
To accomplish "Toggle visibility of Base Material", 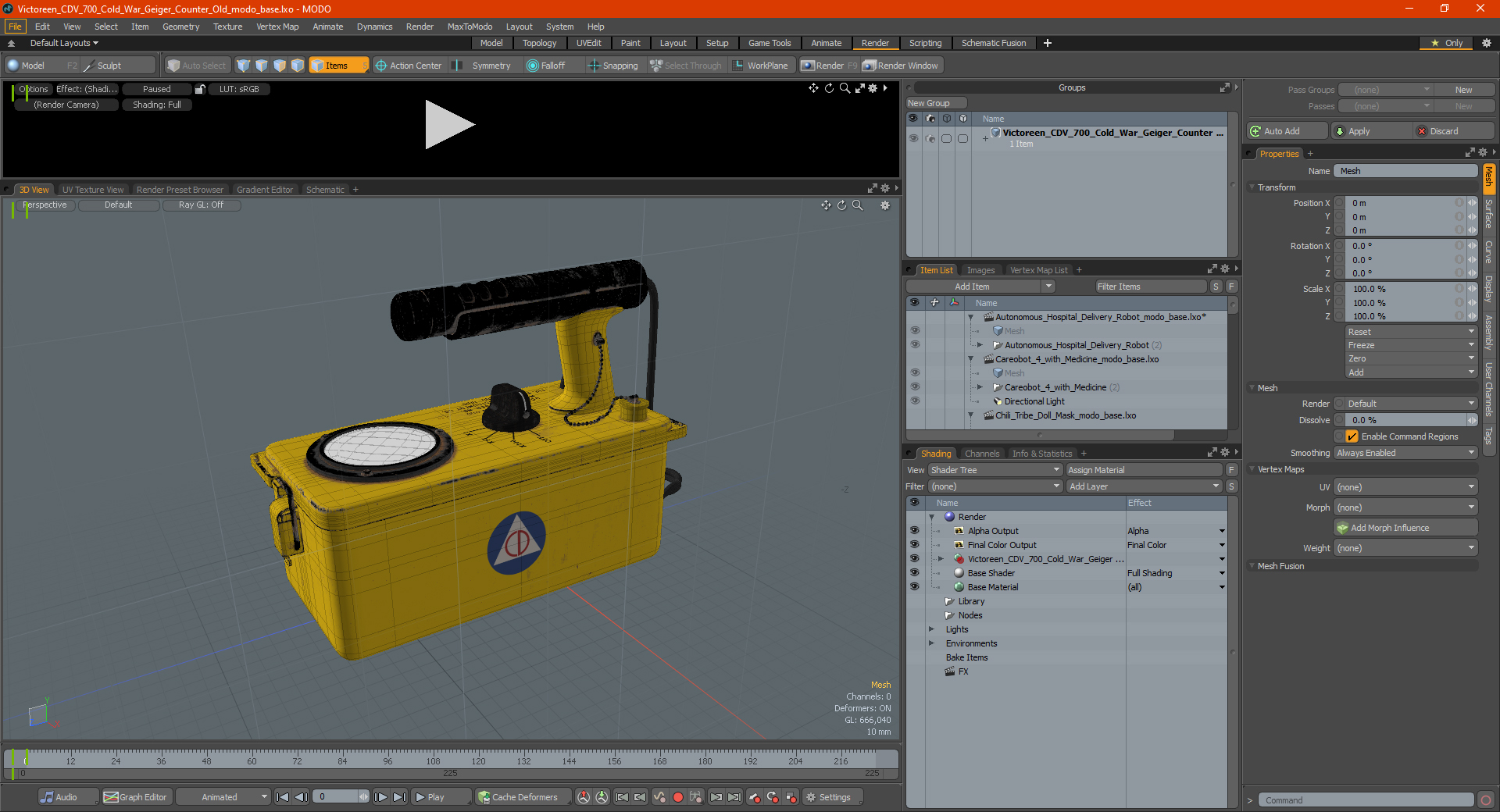I will point(914,587).
